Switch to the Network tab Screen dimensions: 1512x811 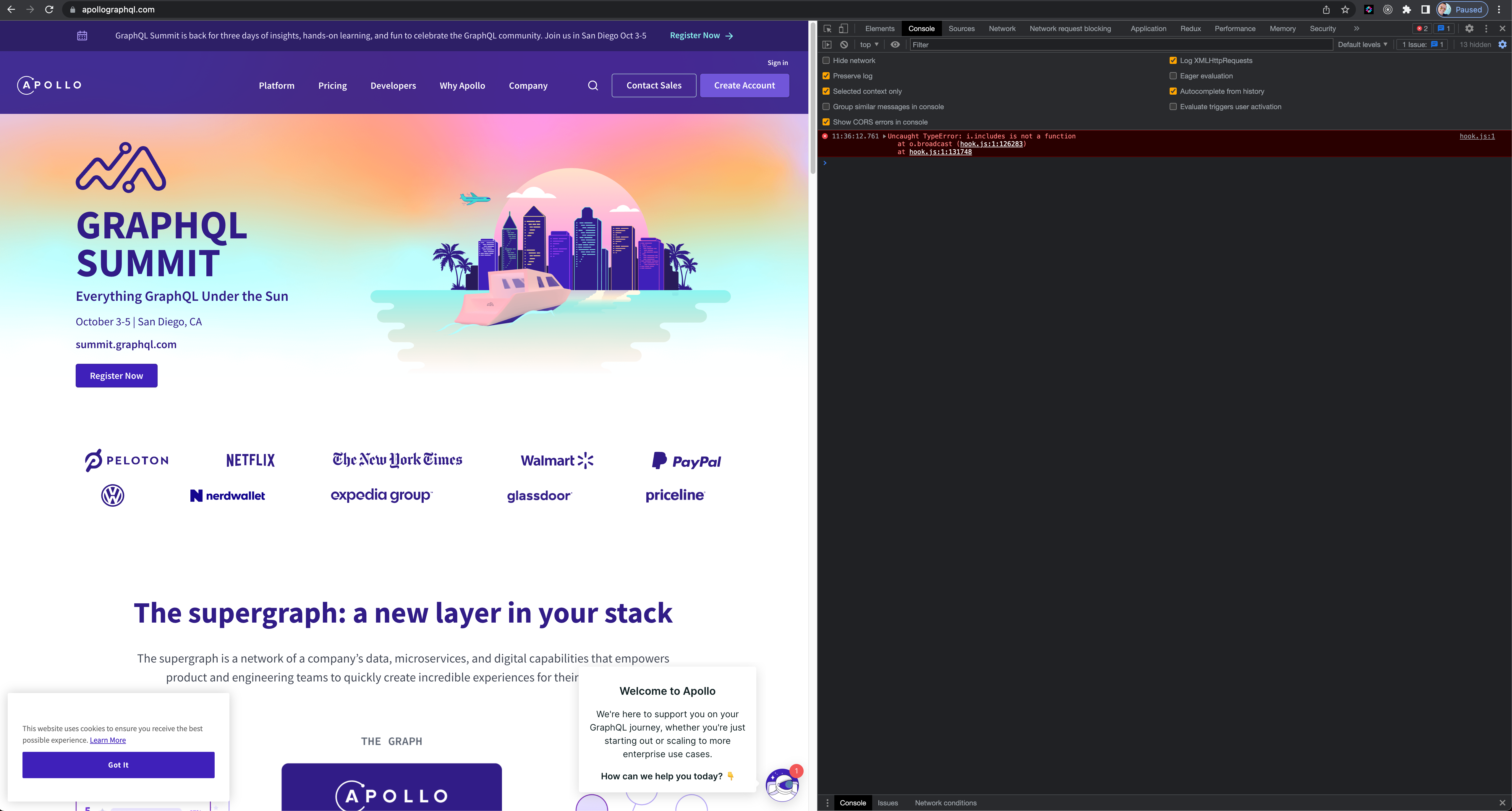(x=1002, y=28)
